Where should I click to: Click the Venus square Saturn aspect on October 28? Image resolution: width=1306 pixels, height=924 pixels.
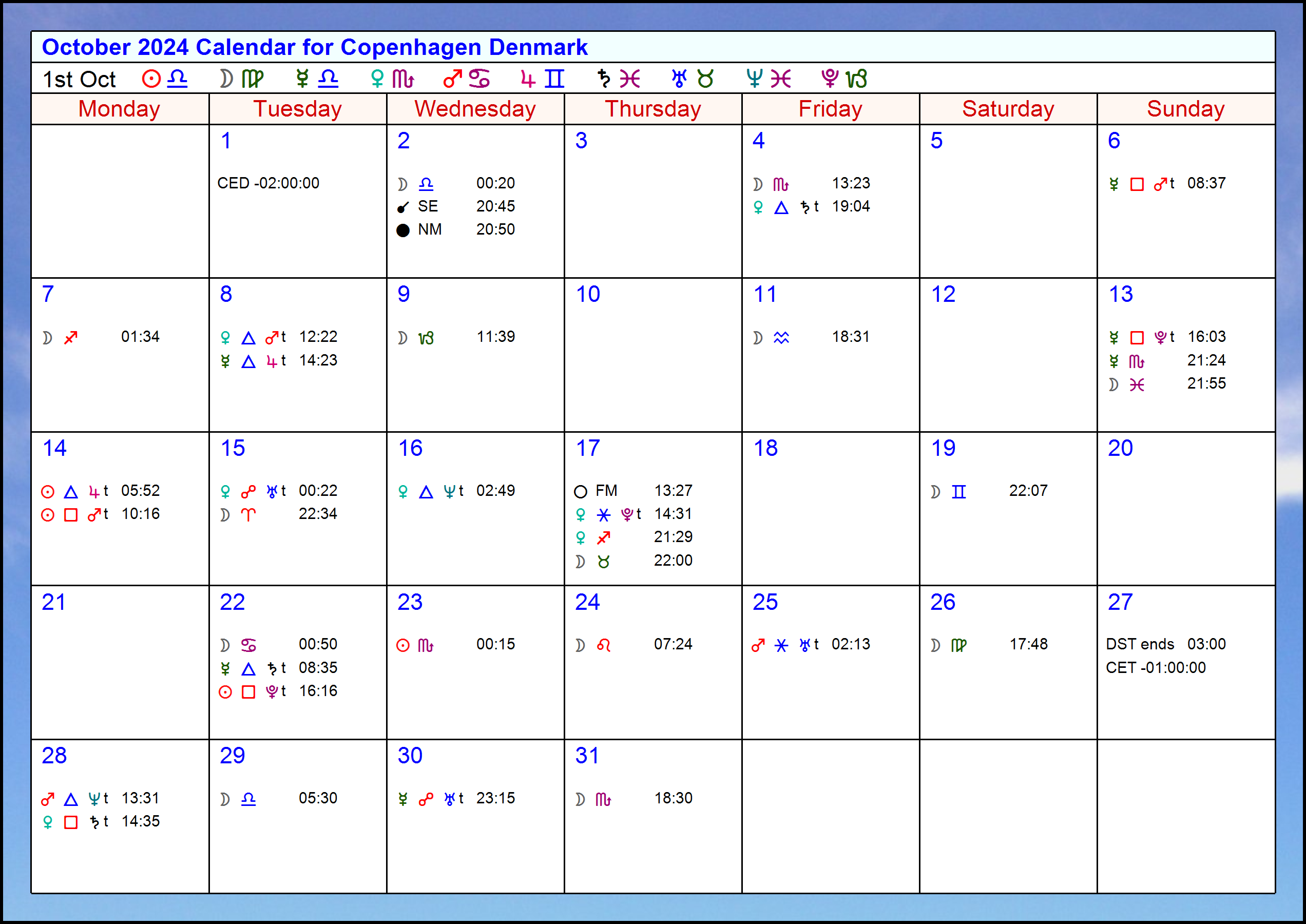(x=74, y=822)
